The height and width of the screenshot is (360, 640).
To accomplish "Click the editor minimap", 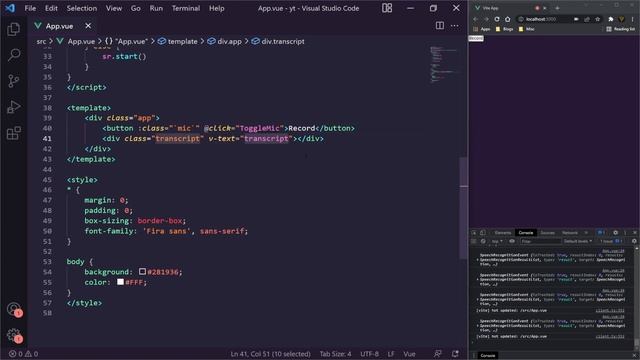I will pyautogui.click(x=444, y=64).
